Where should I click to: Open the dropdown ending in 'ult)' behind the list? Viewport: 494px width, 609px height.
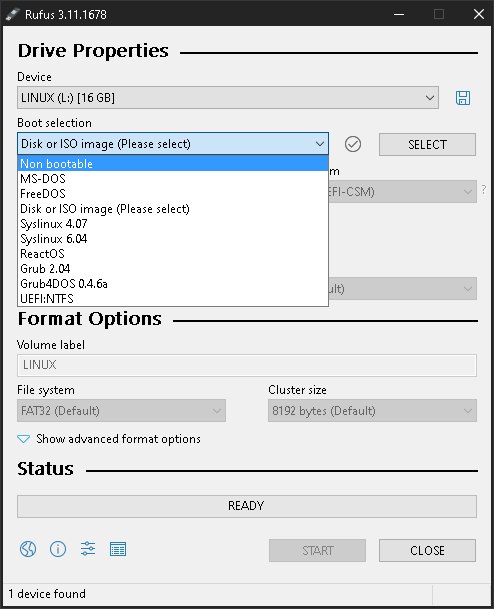[x=402, y=289]
